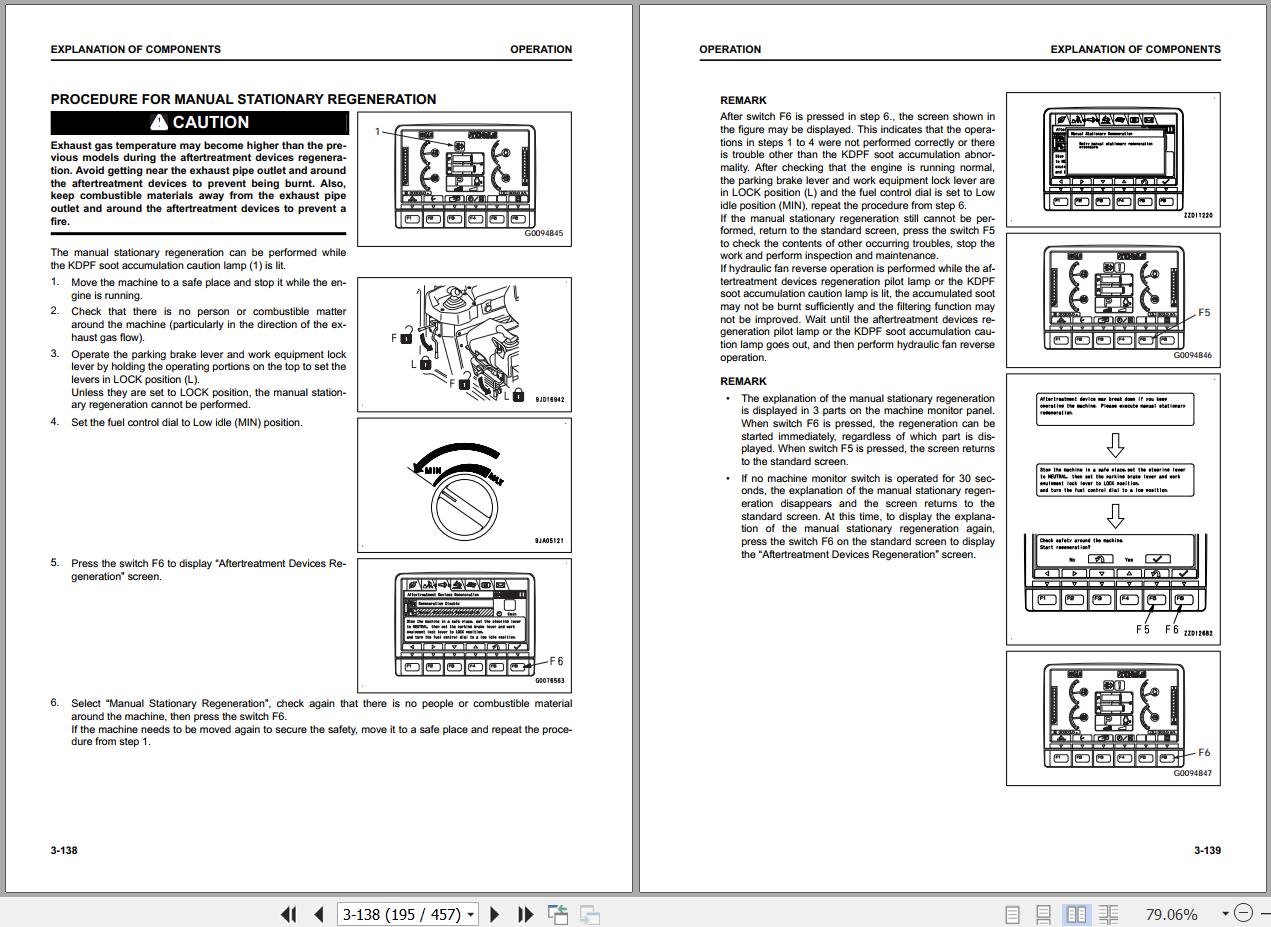Click the G0094847 monitor figure with F6 label

pos(1113,718)
